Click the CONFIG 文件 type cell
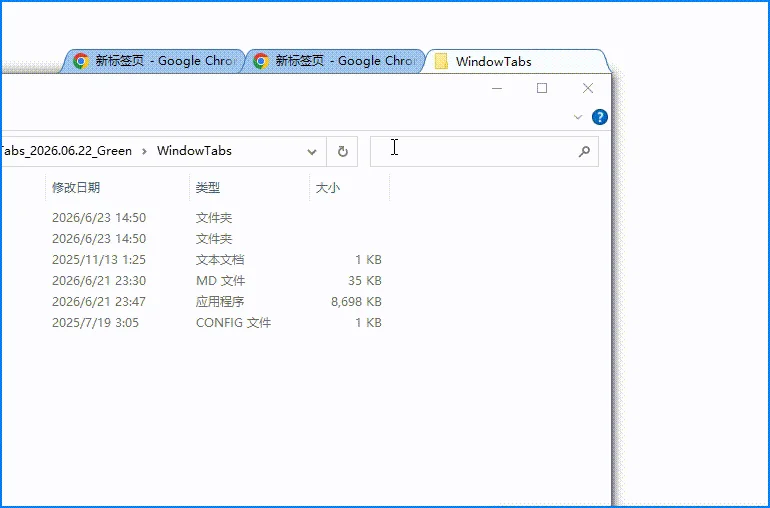 (233, 323)
